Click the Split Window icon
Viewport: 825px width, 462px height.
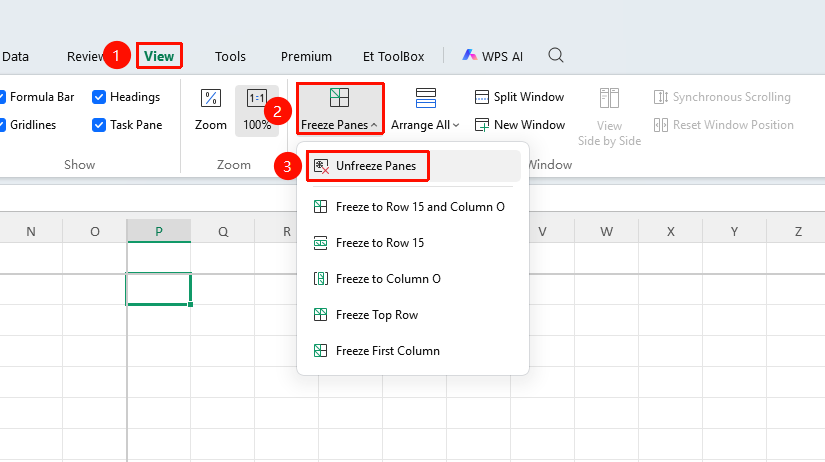481,97
